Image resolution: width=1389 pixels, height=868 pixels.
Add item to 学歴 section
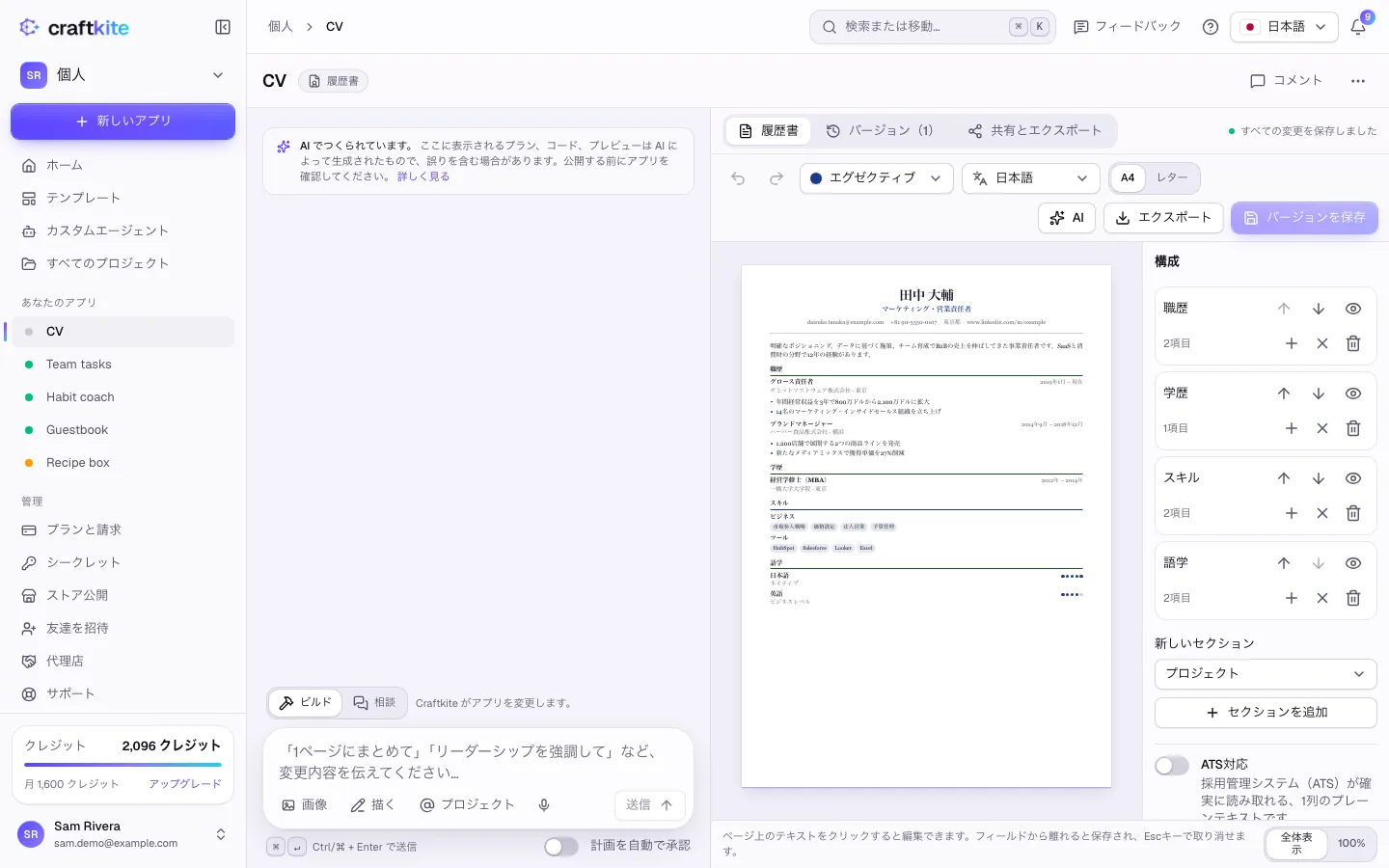(1292, 428)
